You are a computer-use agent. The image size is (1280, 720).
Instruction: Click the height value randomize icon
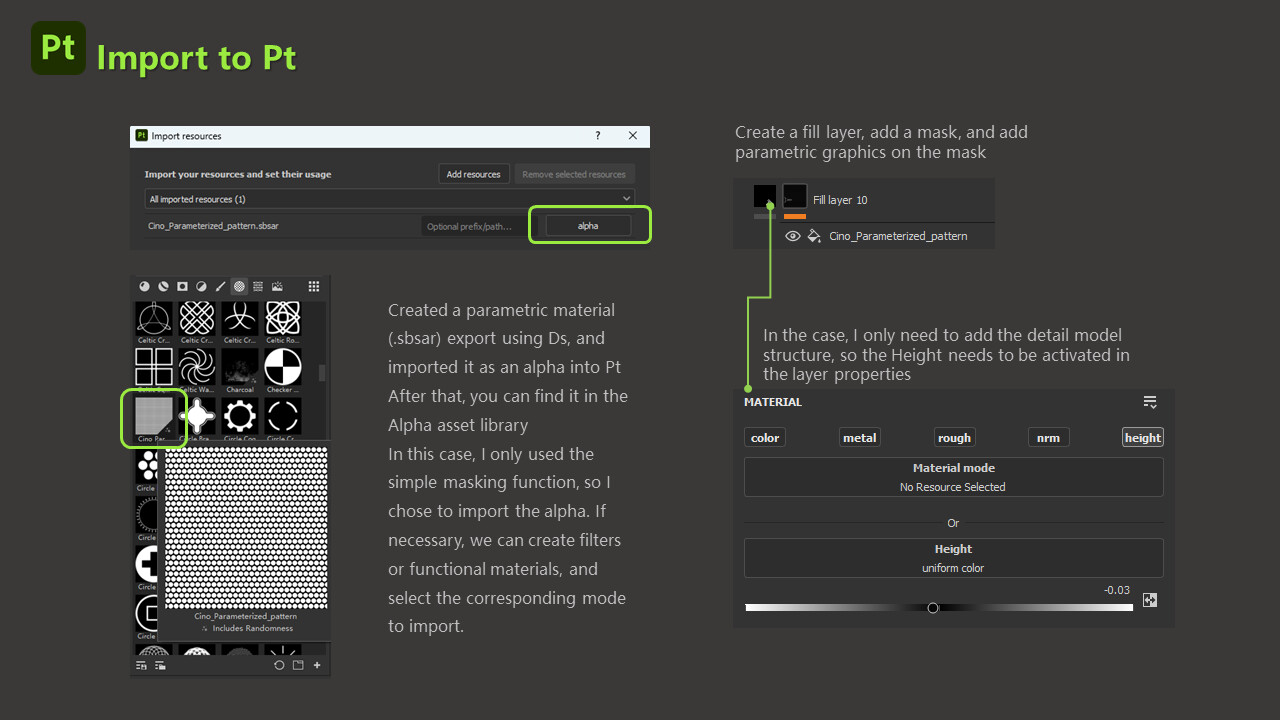(1150, 601)
